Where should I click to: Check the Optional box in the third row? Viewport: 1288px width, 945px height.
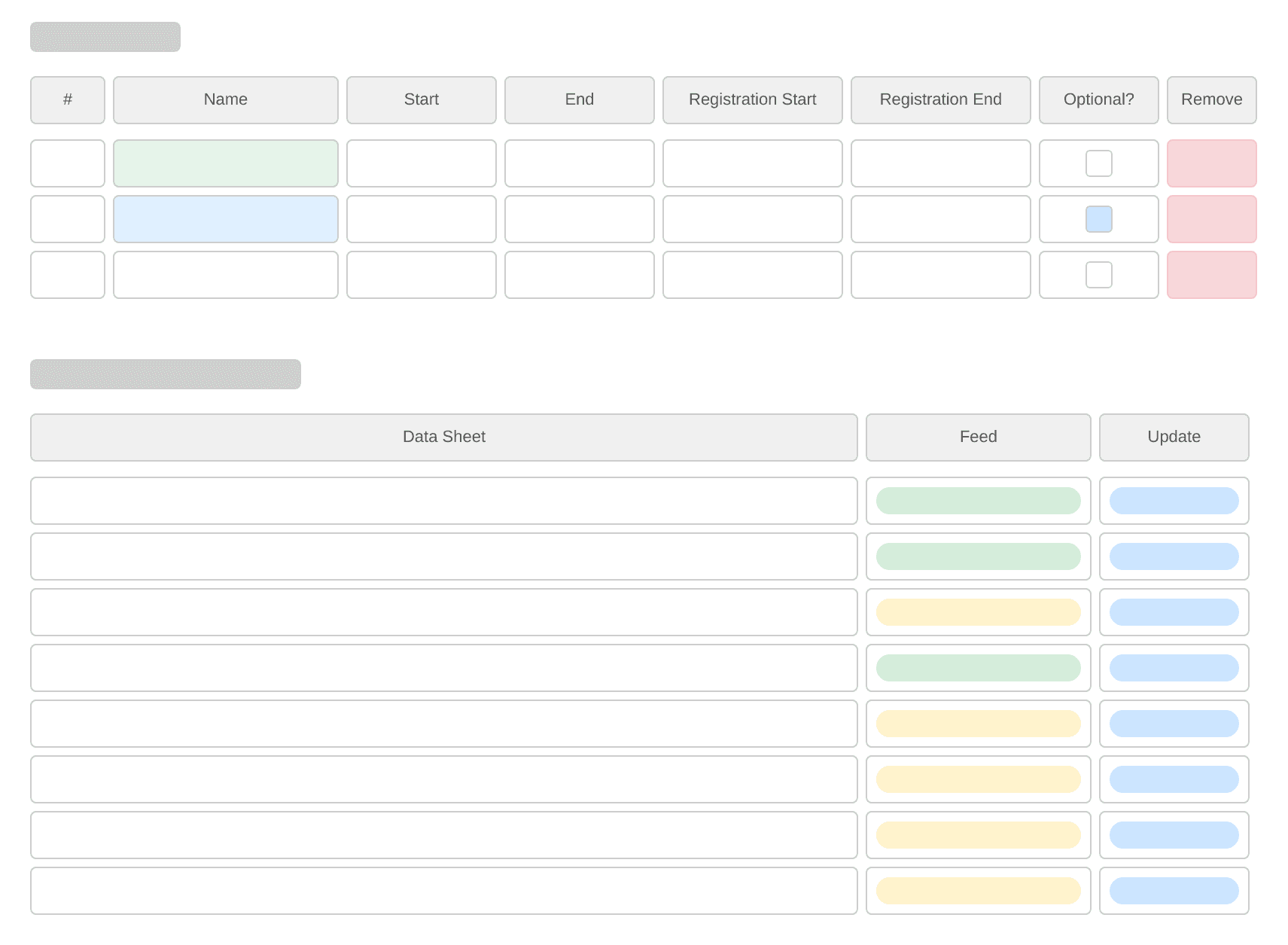point(1098,275)
